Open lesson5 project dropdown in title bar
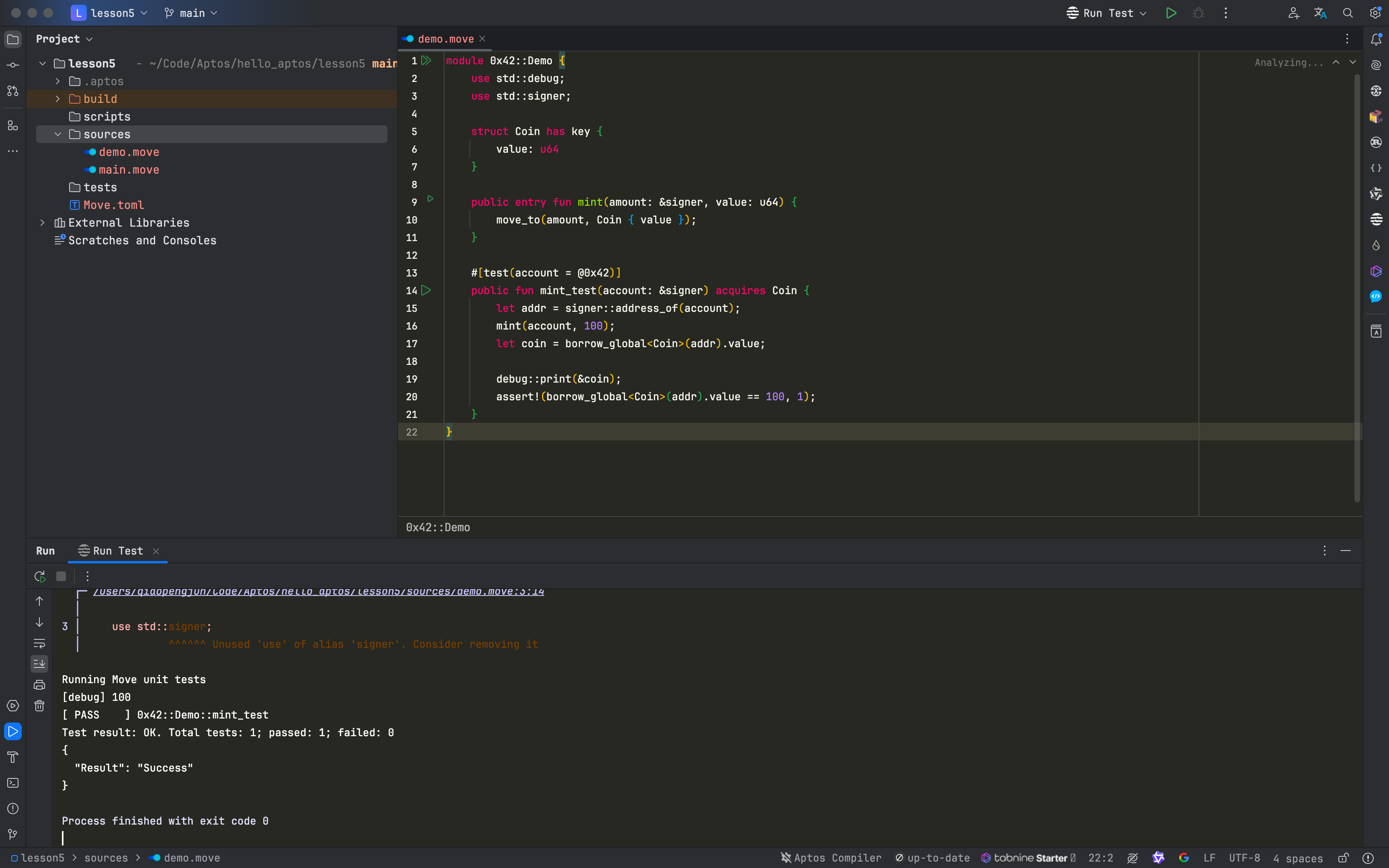This screenshot has width=1389, height=868. [109, 12]
